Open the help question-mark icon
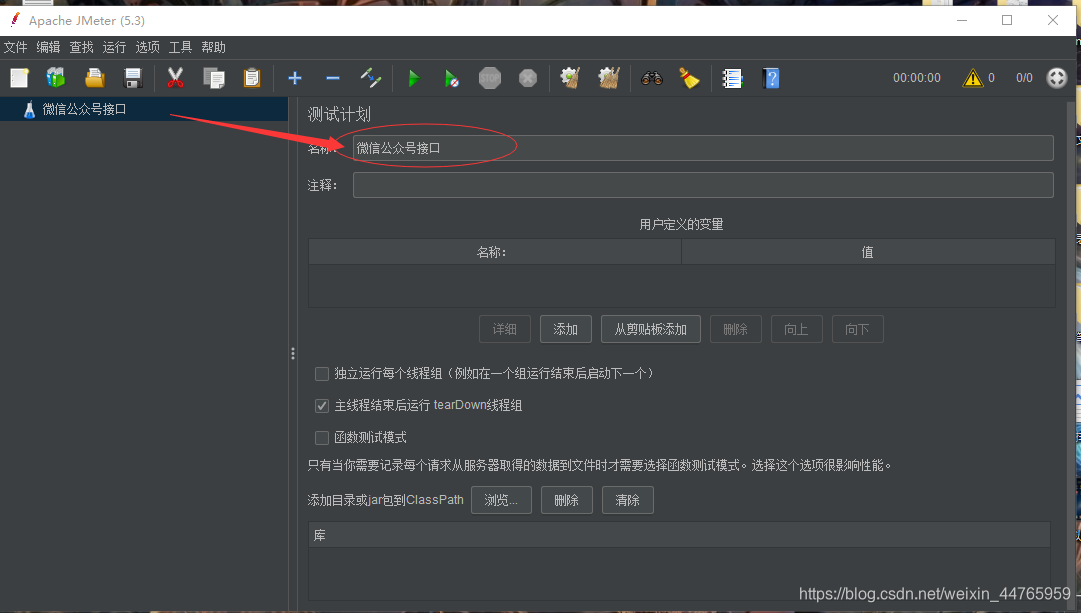Image resolution: width=1081 pixels, height=613 pixels. click(771, 78)
